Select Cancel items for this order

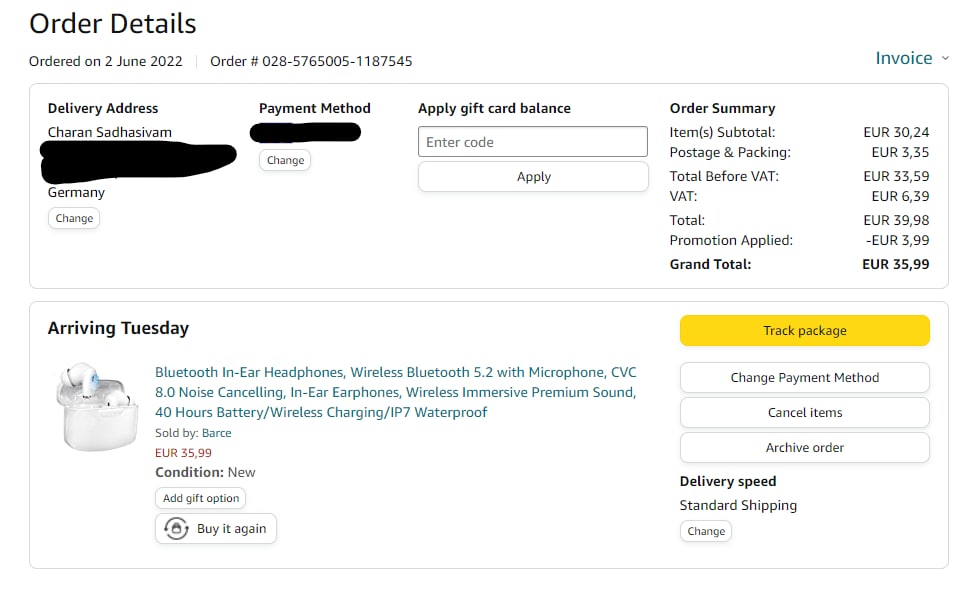tap(804, 413)
